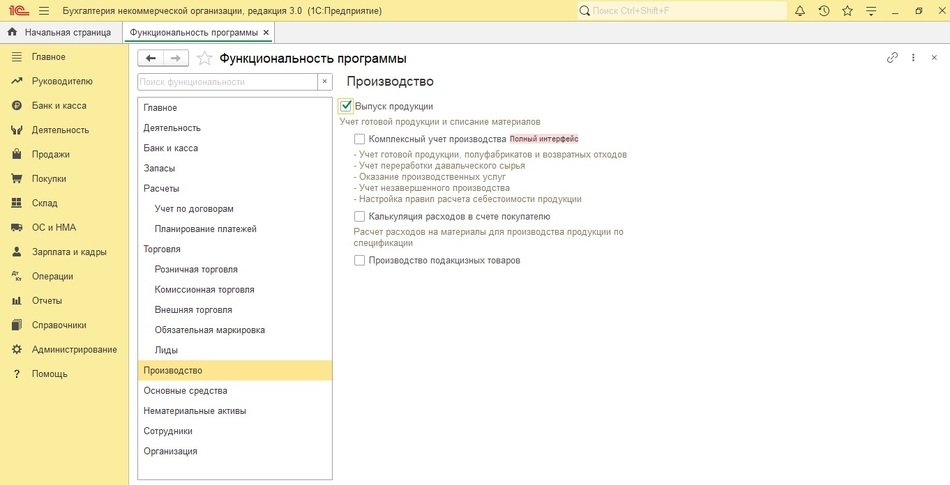This screenshot has height=485, width=950.
Task: Enable Производство подакцизных товаров option
Action: [x=360, y=260]
